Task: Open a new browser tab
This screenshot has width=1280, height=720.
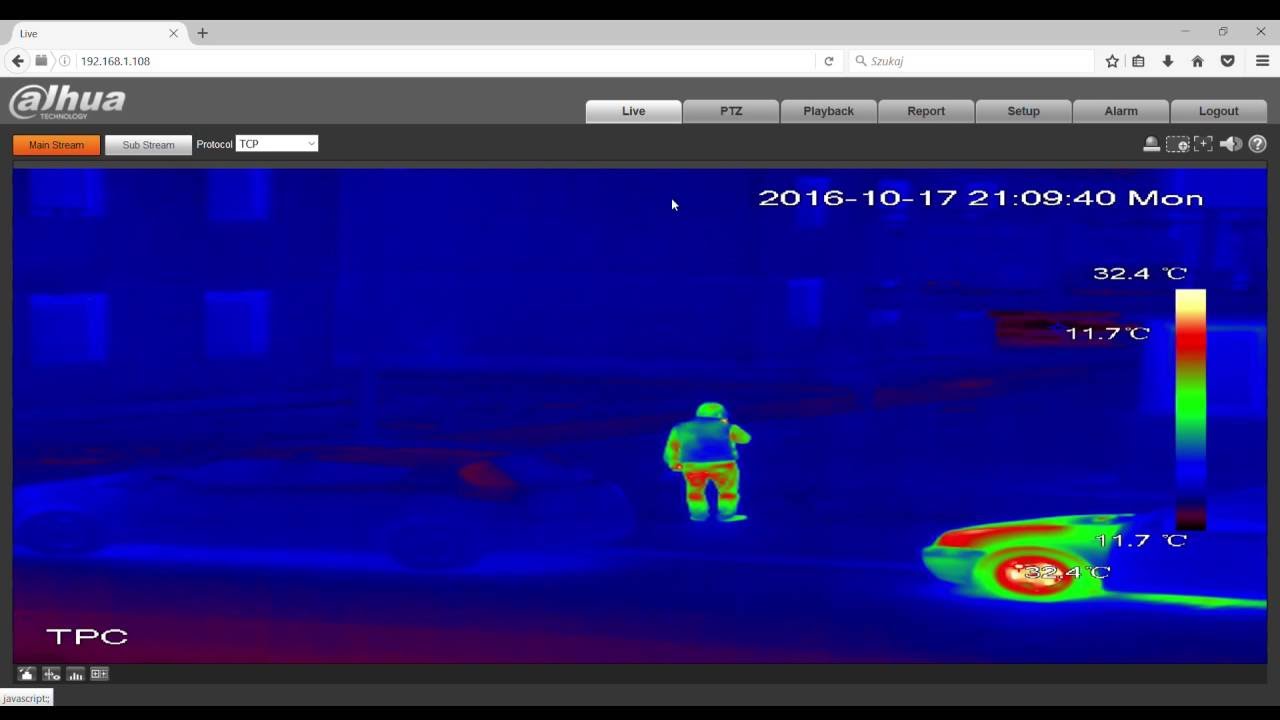Action: [x=203, y=33]
